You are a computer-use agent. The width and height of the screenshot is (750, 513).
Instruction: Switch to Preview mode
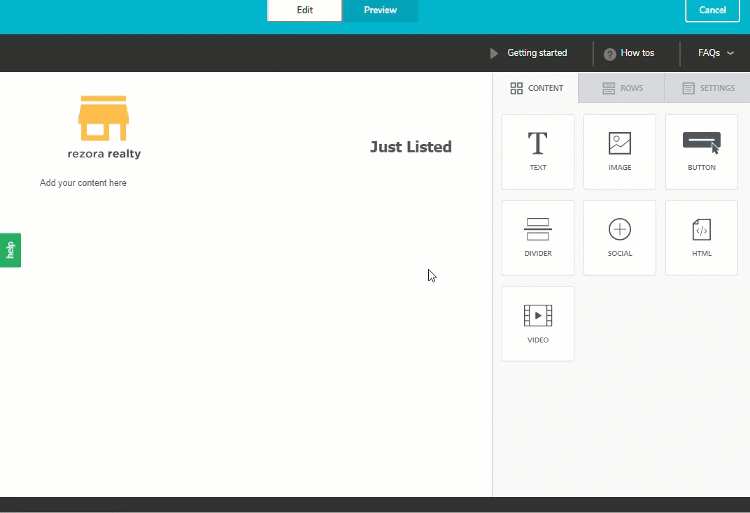(380, 10)
